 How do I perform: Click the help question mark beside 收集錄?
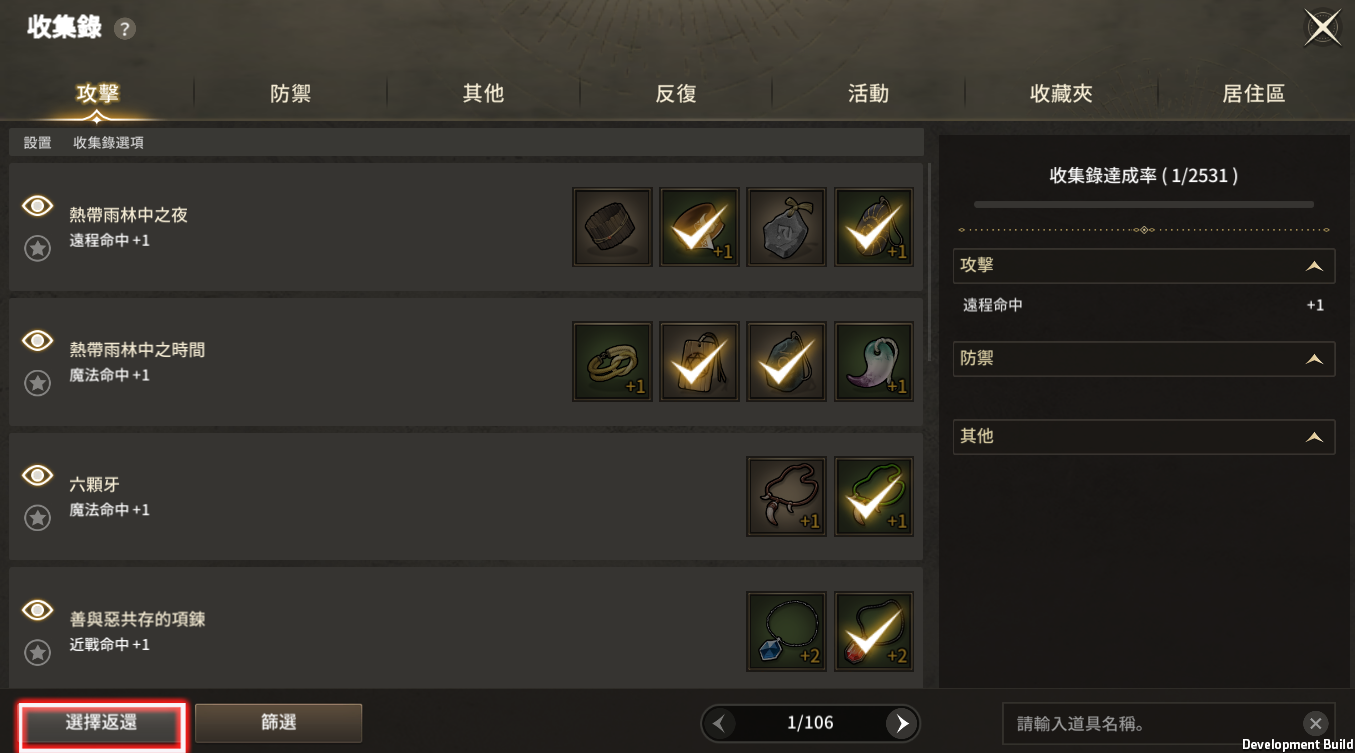(x=124, y=29)
